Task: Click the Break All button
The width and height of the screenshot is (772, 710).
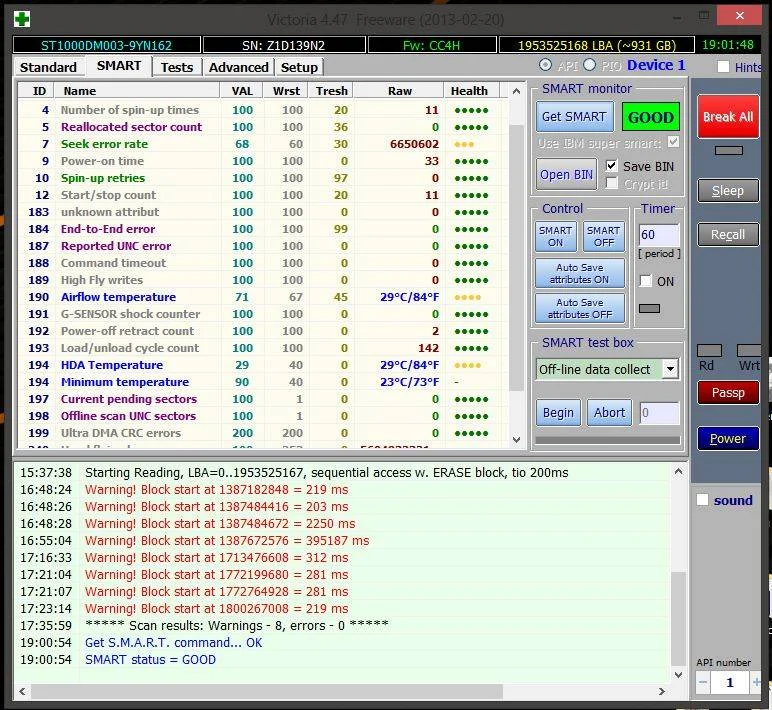Action: click(728, 117)
